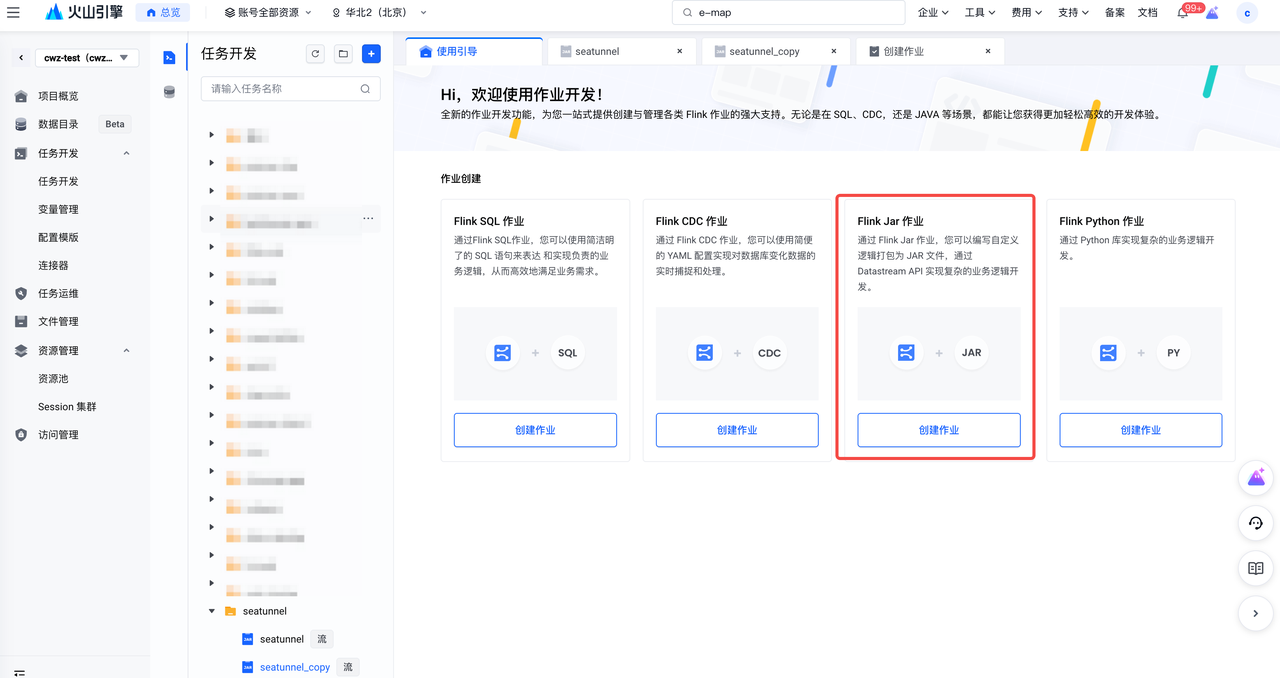Select 变量管理 sidebar item
1280x678 pixels.
pyautogui.click(x=58, y=209)
